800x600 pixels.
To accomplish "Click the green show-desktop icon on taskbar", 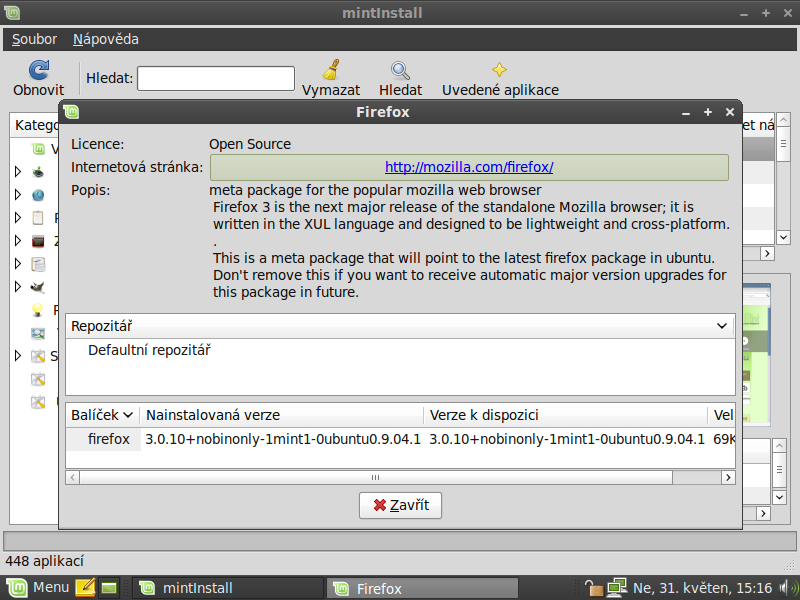I will point(109,588).
